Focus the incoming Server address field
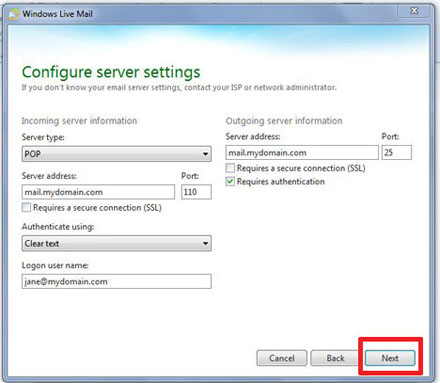 coord(98,192)
